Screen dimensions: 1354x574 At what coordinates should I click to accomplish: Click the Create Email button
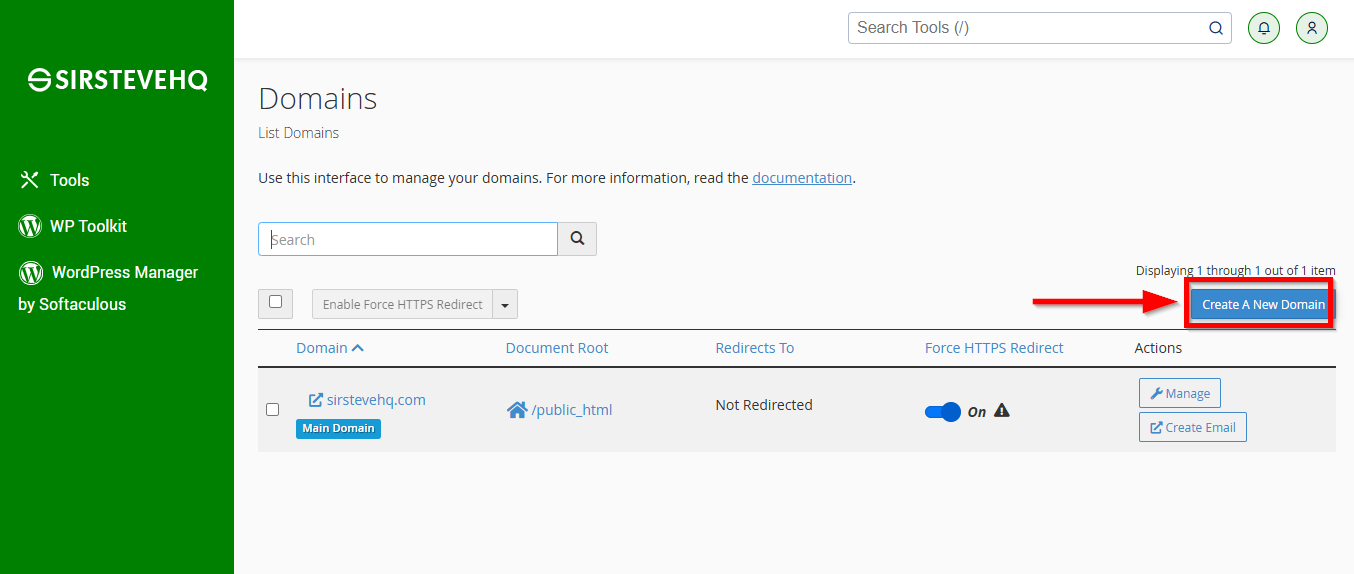coord(1193,427)
